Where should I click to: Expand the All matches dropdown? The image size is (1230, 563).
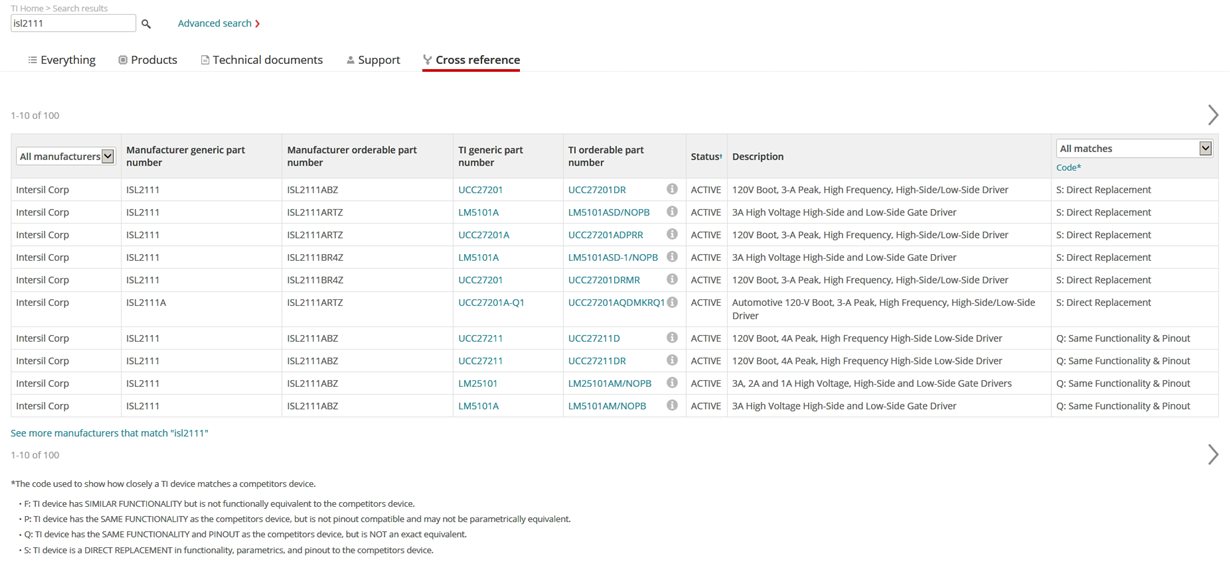(x=1135, y=148)
